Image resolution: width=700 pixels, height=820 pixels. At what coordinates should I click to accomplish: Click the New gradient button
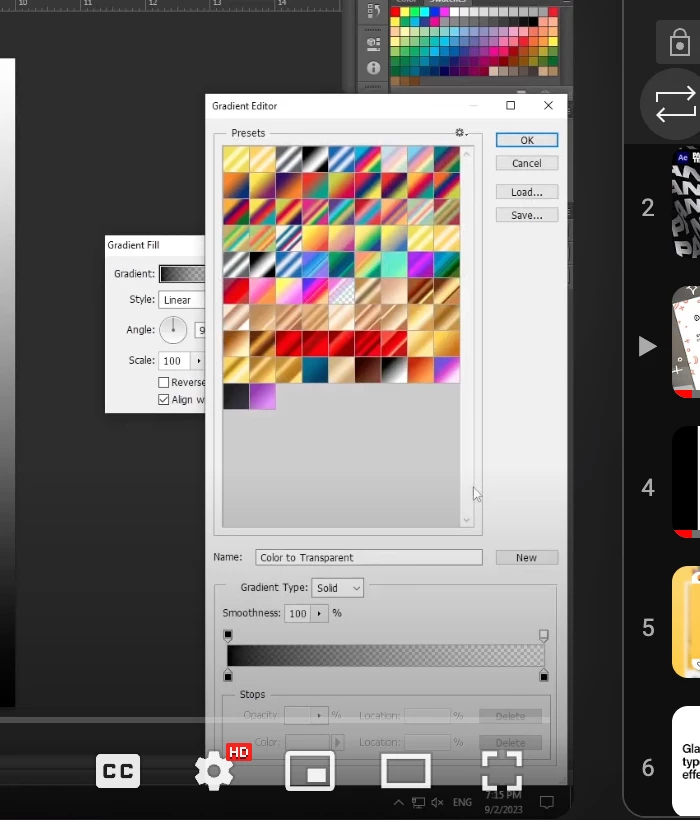point(526,557)
